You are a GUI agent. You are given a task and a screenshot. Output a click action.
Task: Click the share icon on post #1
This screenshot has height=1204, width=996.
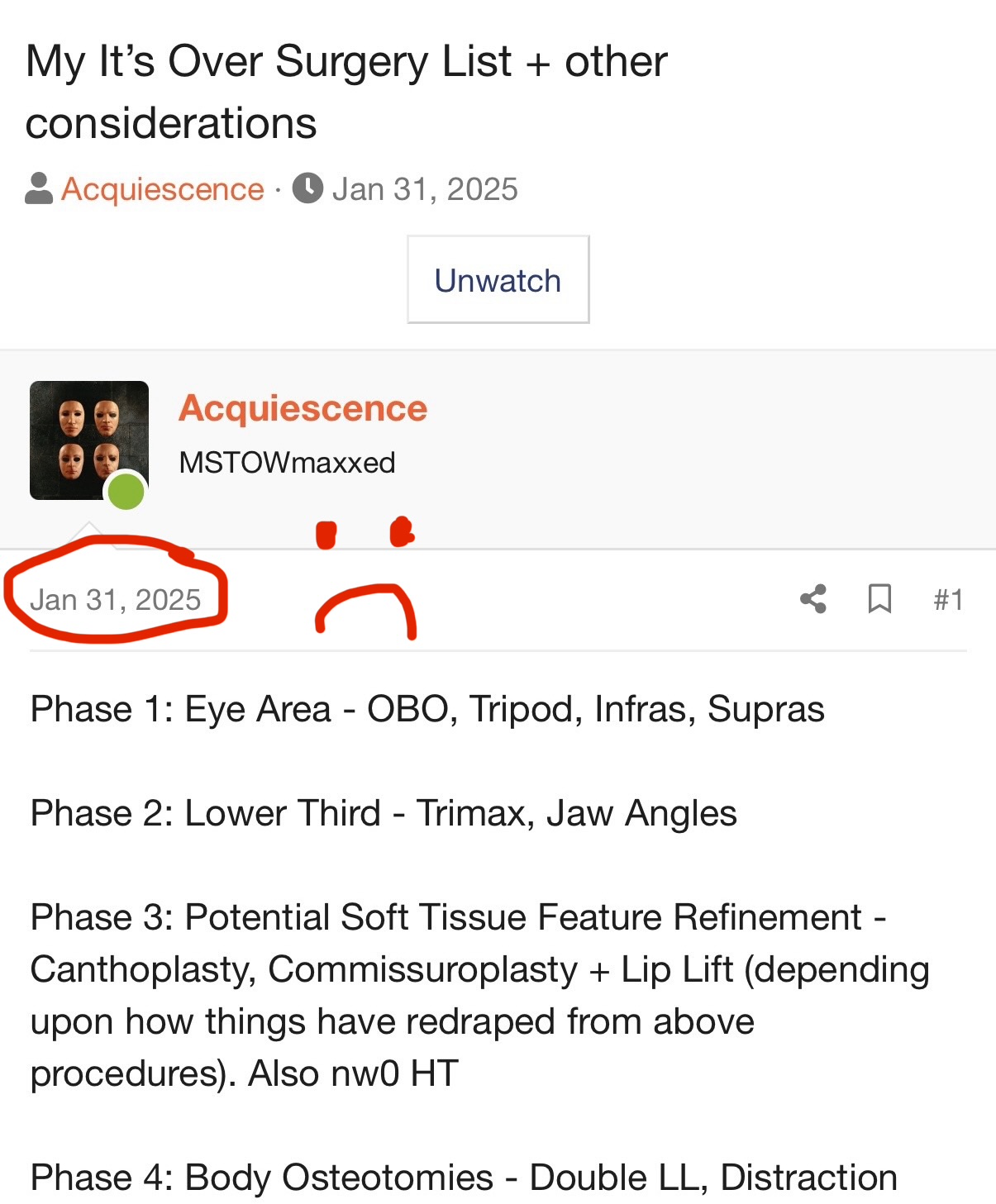[x=813, y=599]
